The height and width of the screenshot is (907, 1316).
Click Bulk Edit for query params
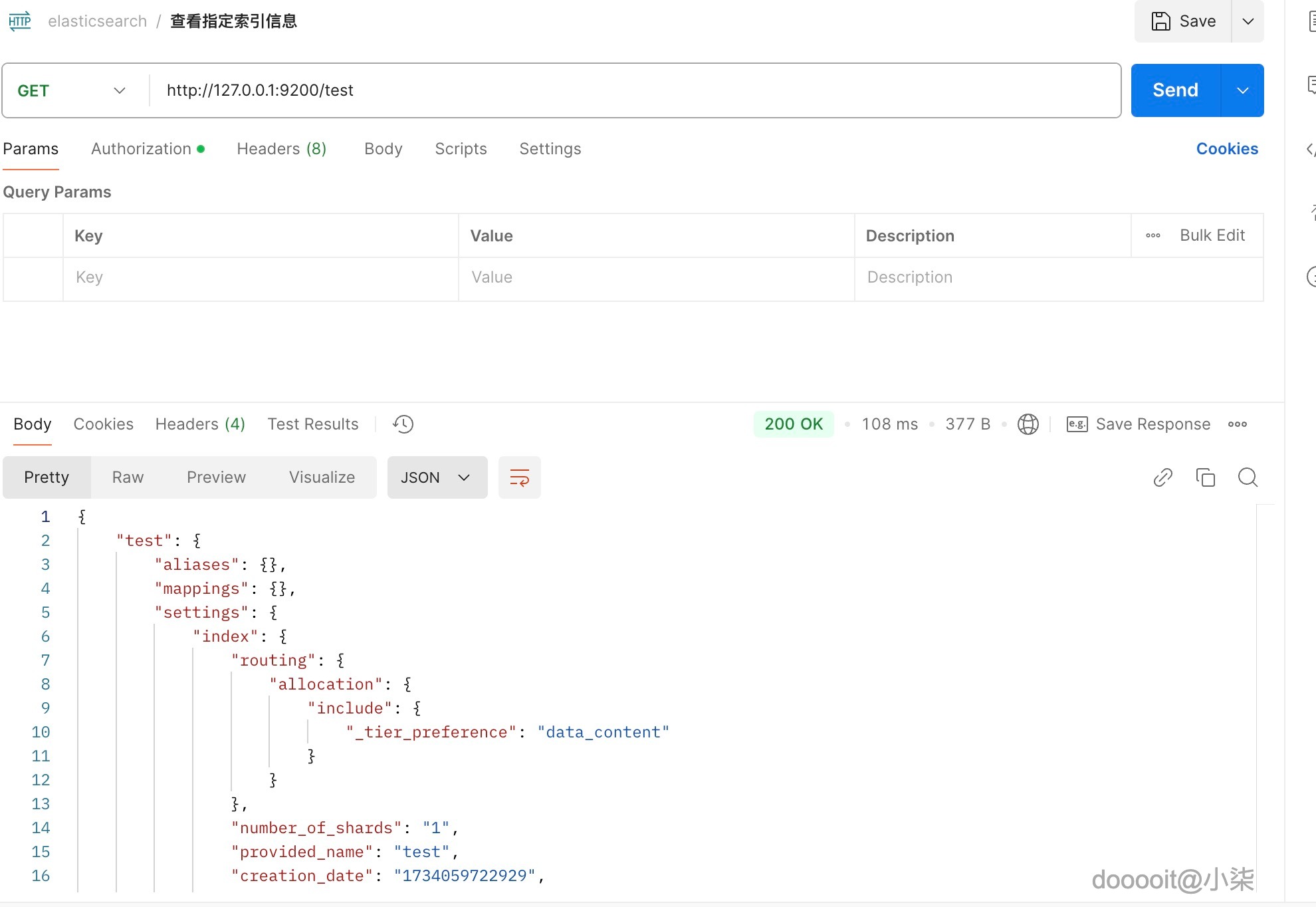tap(1212, 235)
